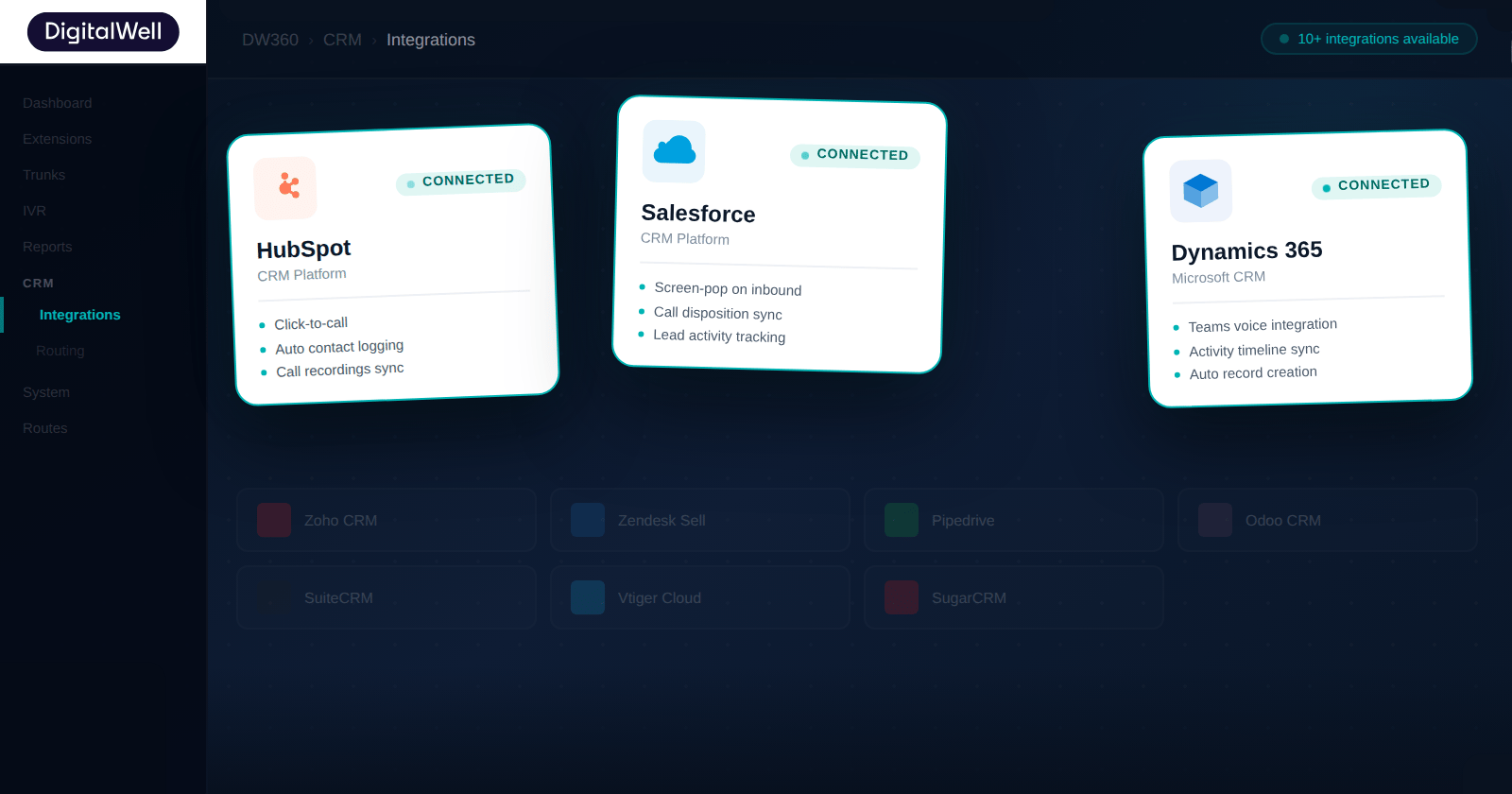
Task: Click HubSpot's CONNECTED status badge
Action: point(461,181)
